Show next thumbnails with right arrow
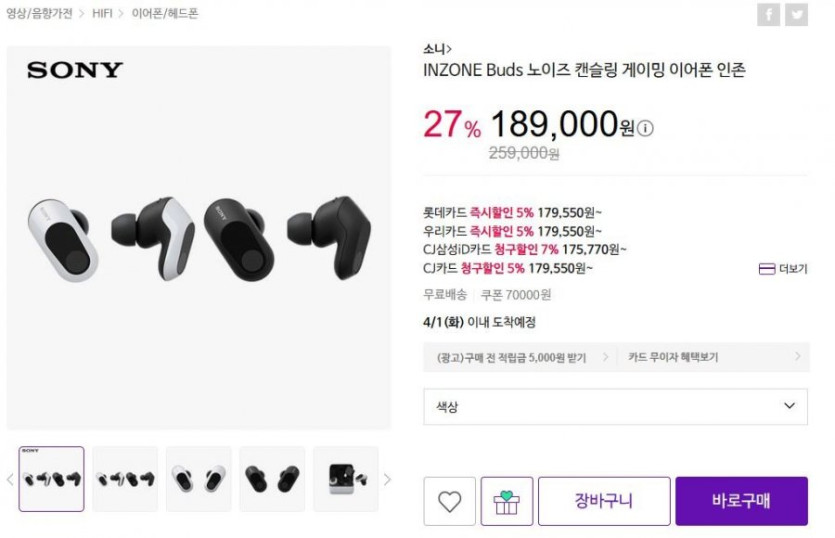 (388, 479)
